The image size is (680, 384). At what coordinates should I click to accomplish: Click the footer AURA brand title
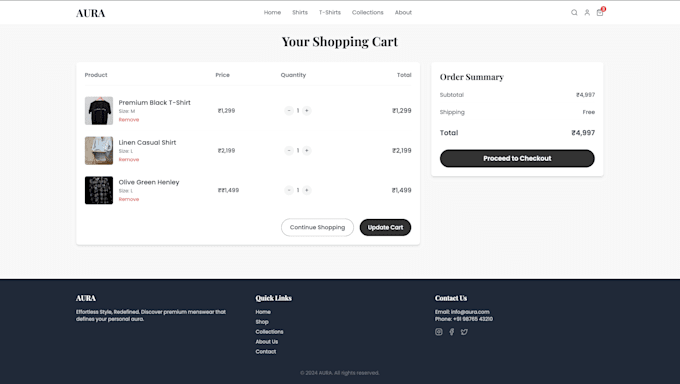coord(86,298)
